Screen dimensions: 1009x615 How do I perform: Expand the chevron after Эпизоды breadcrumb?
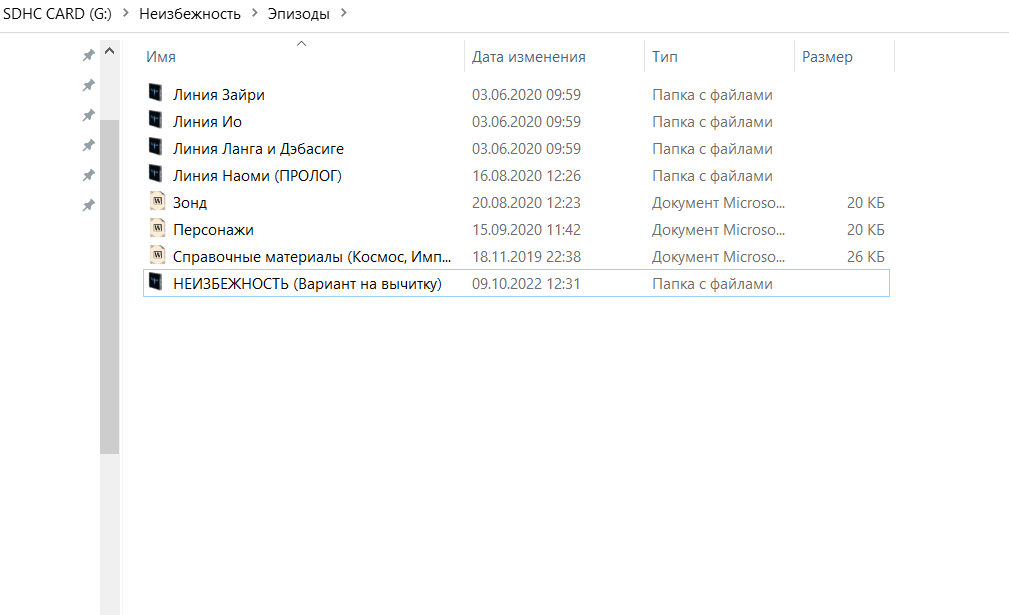tap(344, 13)
